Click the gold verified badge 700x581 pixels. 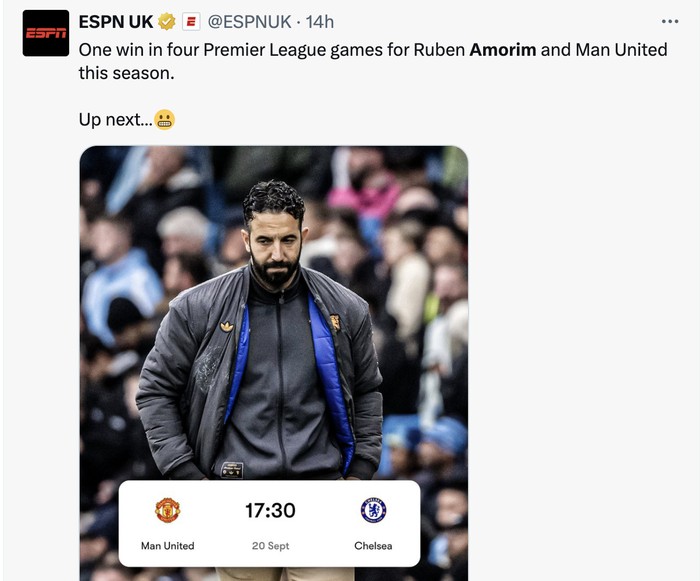pyautogui.click(x=167, y=21)
